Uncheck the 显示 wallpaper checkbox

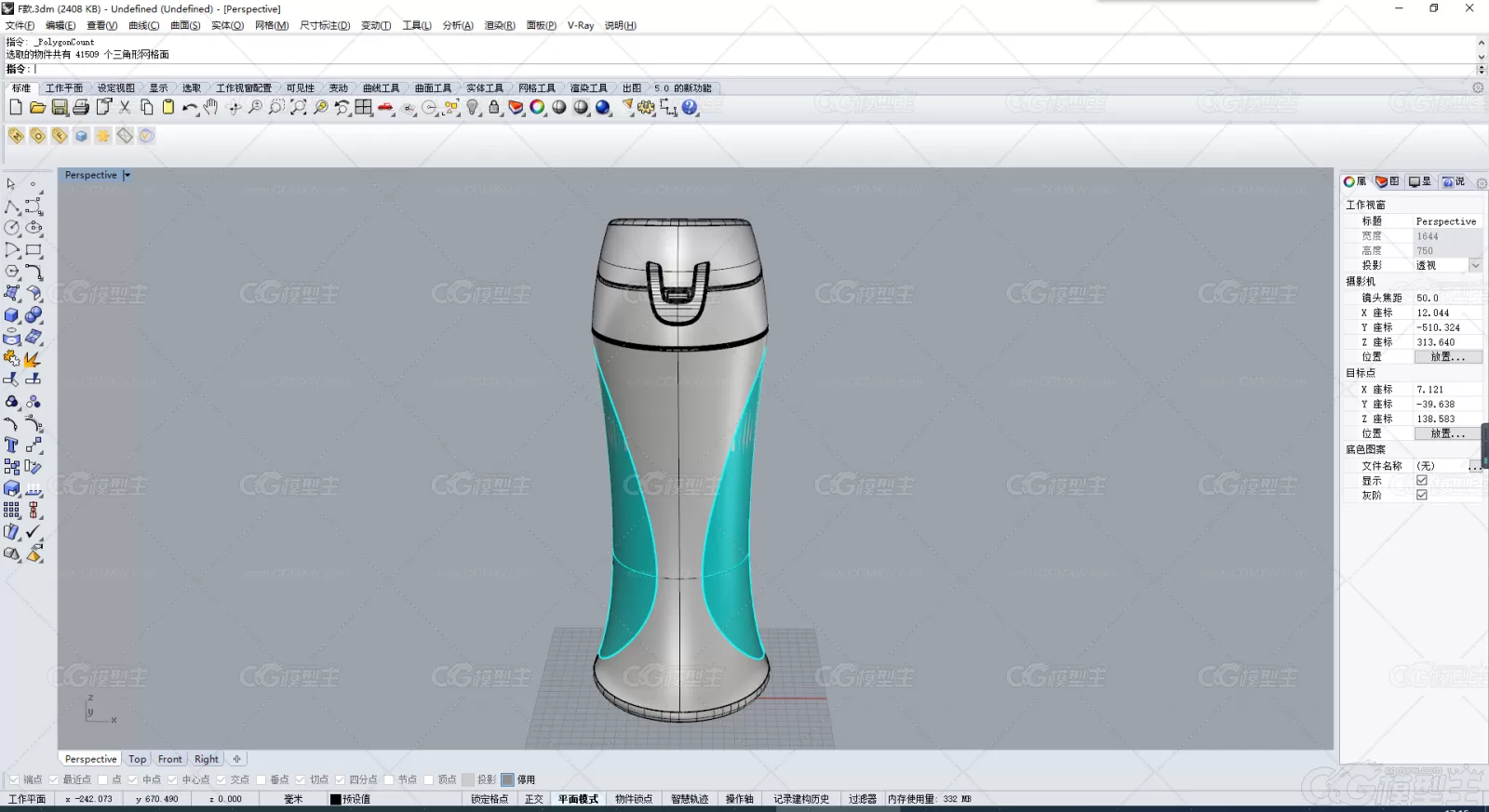[x=1422, y=480]
